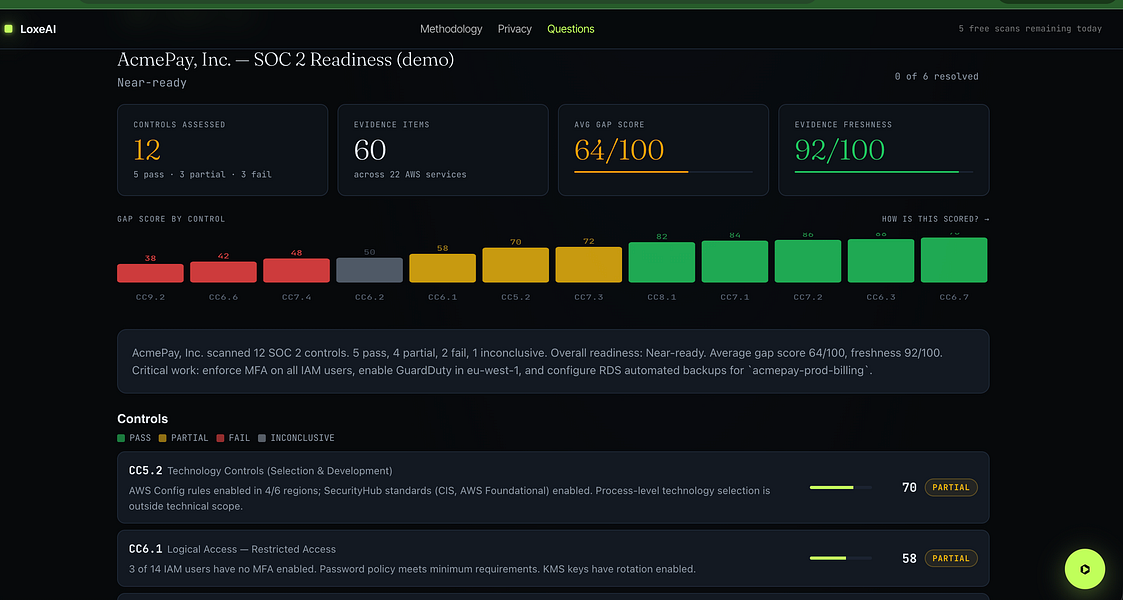This screenshot has width=1123, height=600.
Task: Click the Evidence Freshness progress bar
Action: [x=884, y=172]
